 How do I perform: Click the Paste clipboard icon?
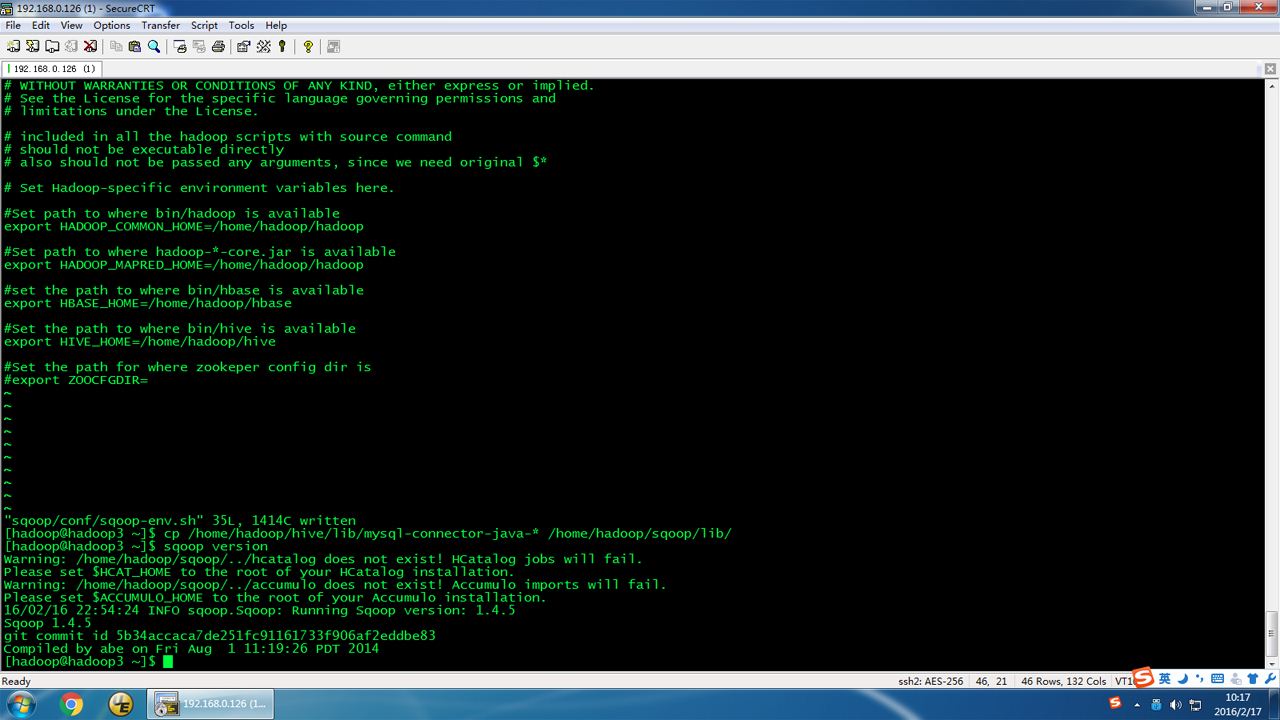pyautogui.click(x=135, y=46)
